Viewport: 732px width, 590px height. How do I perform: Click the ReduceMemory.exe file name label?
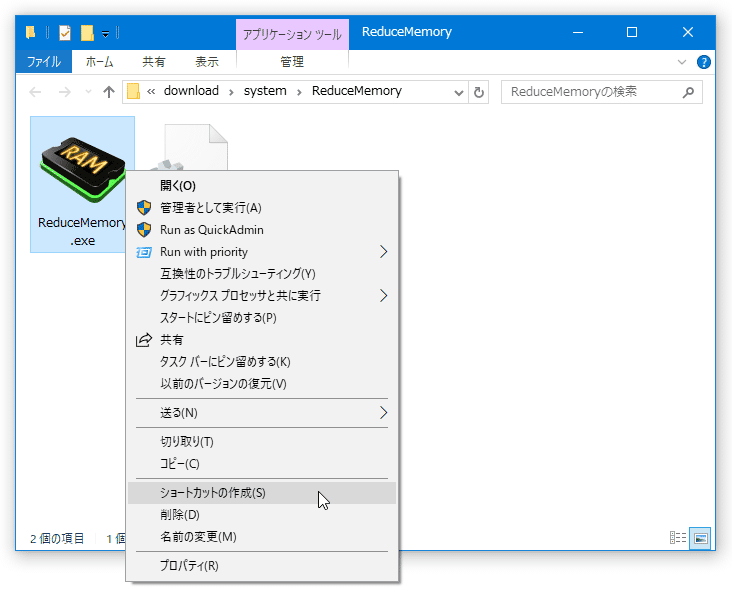click(x=82, y=232)
